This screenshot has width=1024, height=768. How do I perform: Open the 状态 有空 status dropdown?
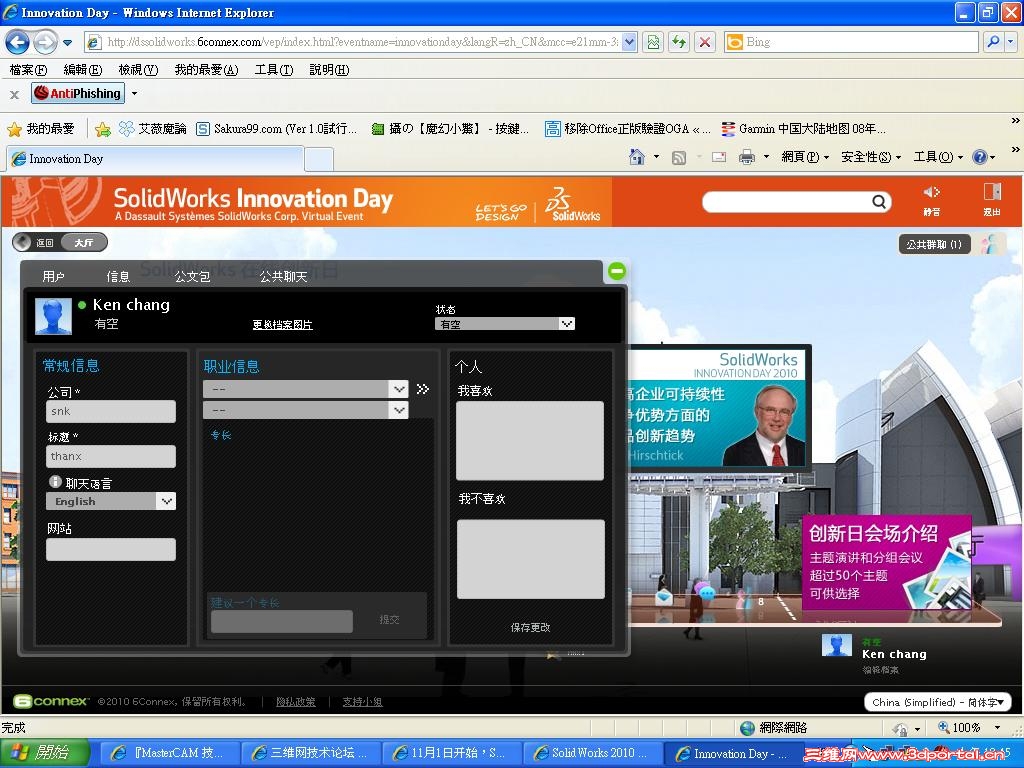click(505, 324)
